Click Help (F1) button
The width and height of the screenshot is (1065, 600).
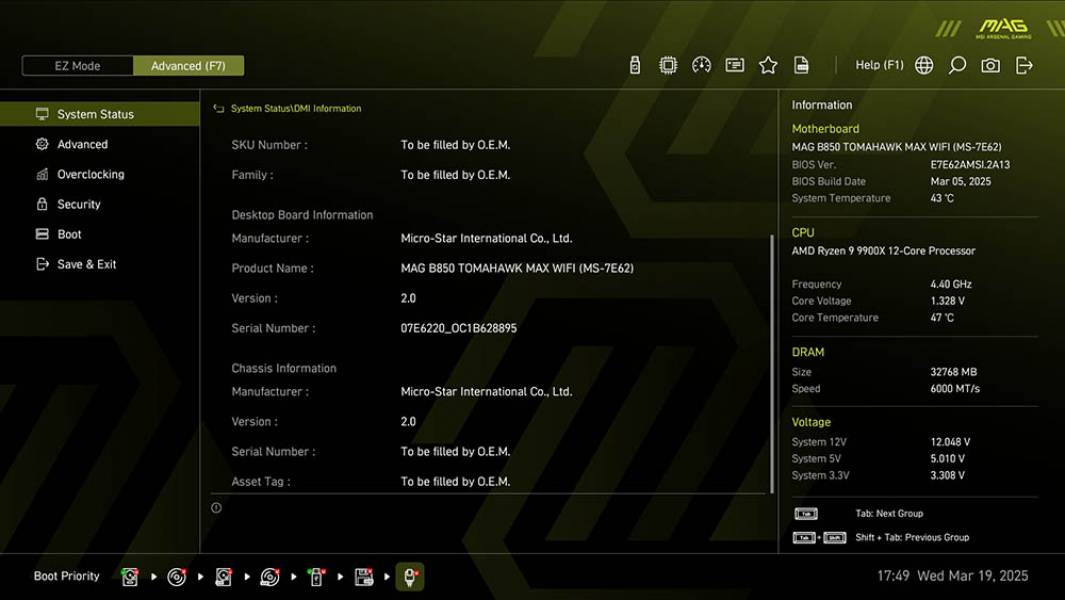point(879,65)
